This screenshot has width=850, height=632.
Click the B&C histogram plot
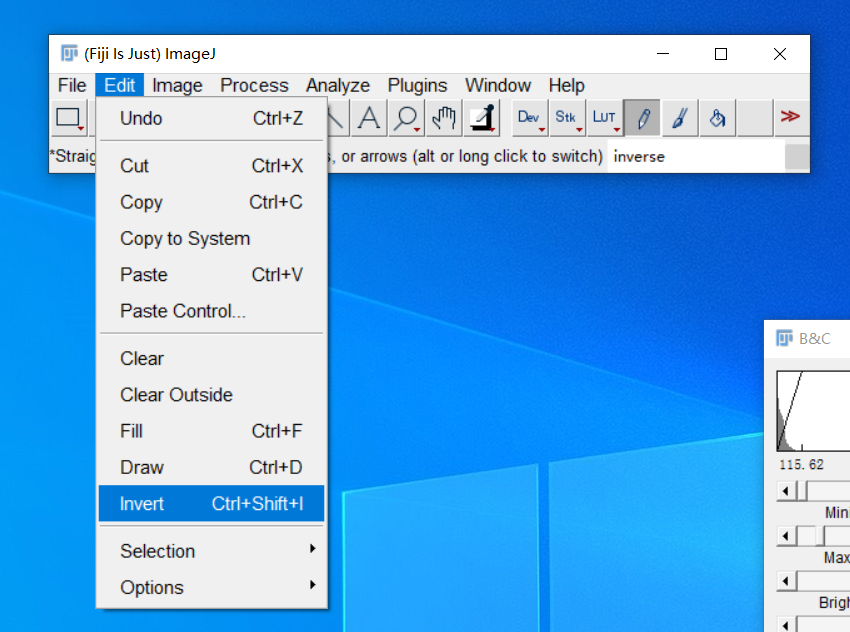coord(813,411)
